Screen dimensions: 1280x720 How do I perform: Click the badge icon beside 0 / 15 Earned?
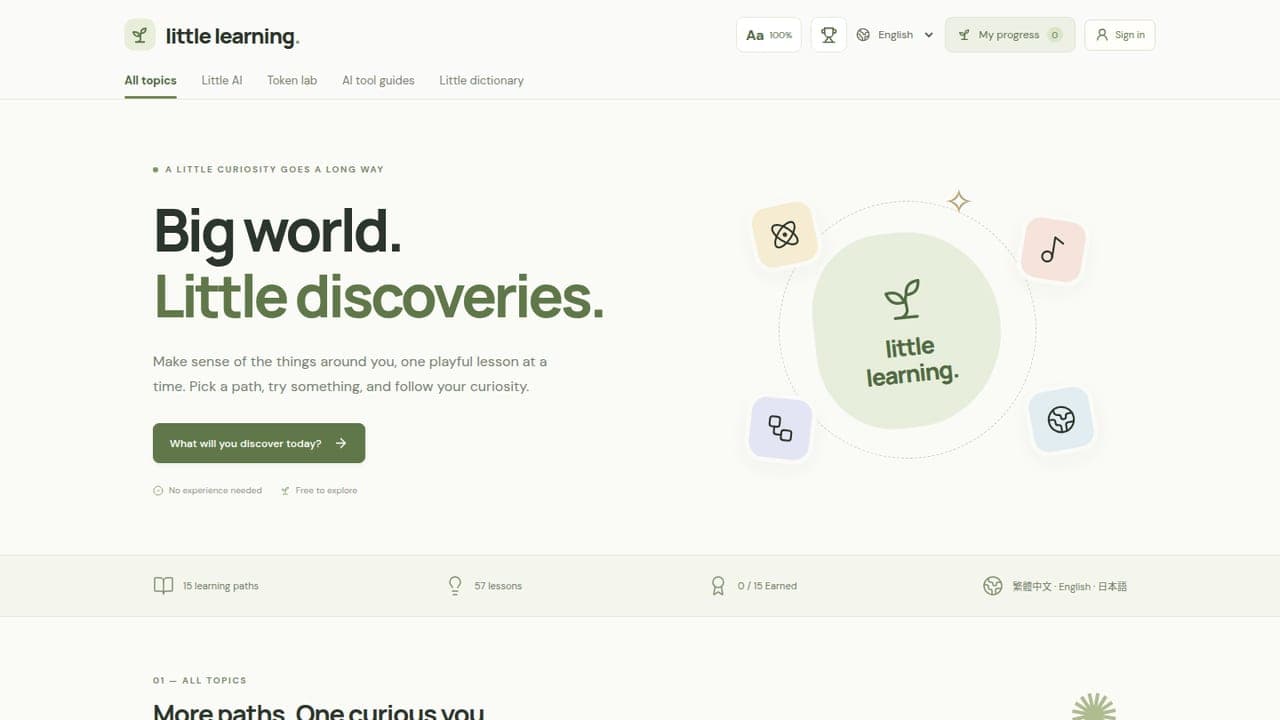point(717,586)
